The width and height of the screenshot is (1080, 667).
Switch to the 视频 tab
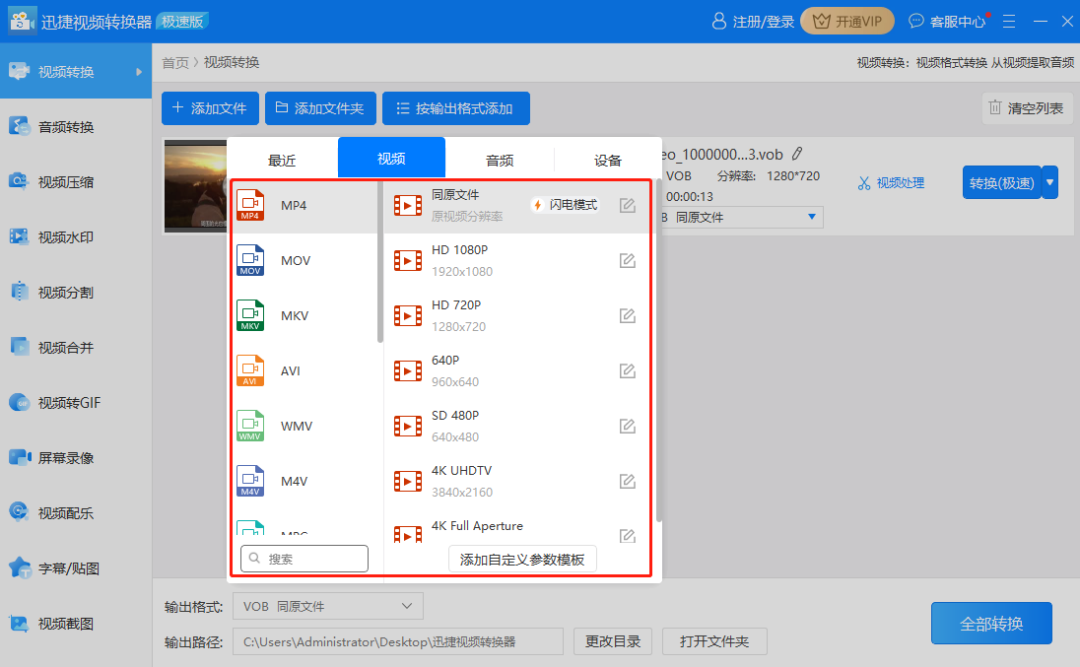391,158
